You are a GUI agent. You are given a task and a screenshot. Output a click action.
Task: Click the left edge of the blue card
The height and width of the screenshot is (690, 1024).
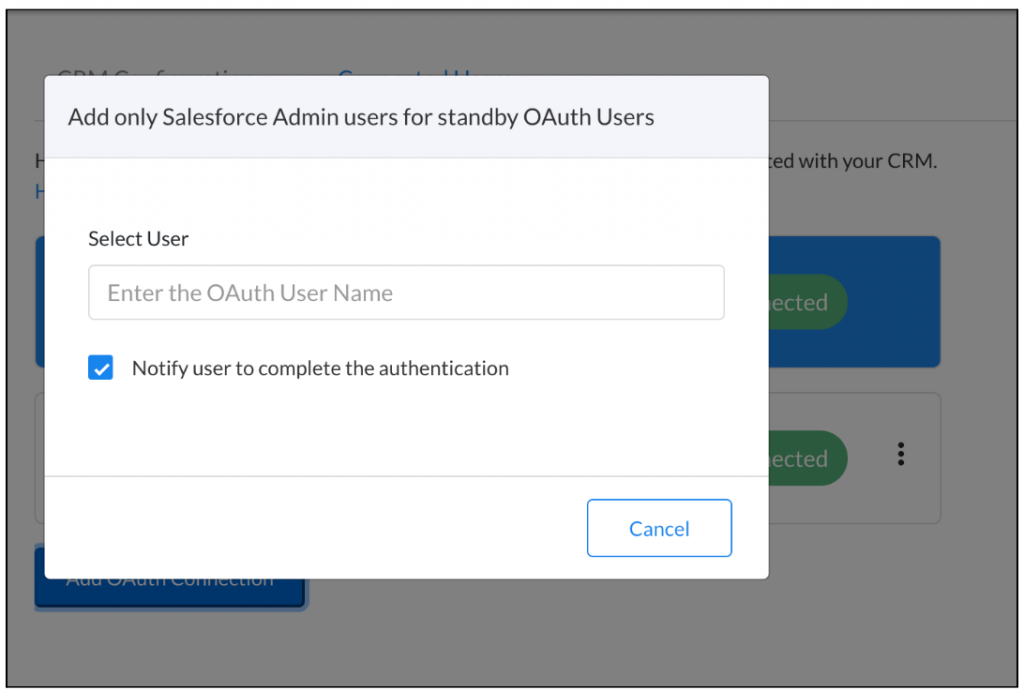pyautogui.click(x=40, y=302)
